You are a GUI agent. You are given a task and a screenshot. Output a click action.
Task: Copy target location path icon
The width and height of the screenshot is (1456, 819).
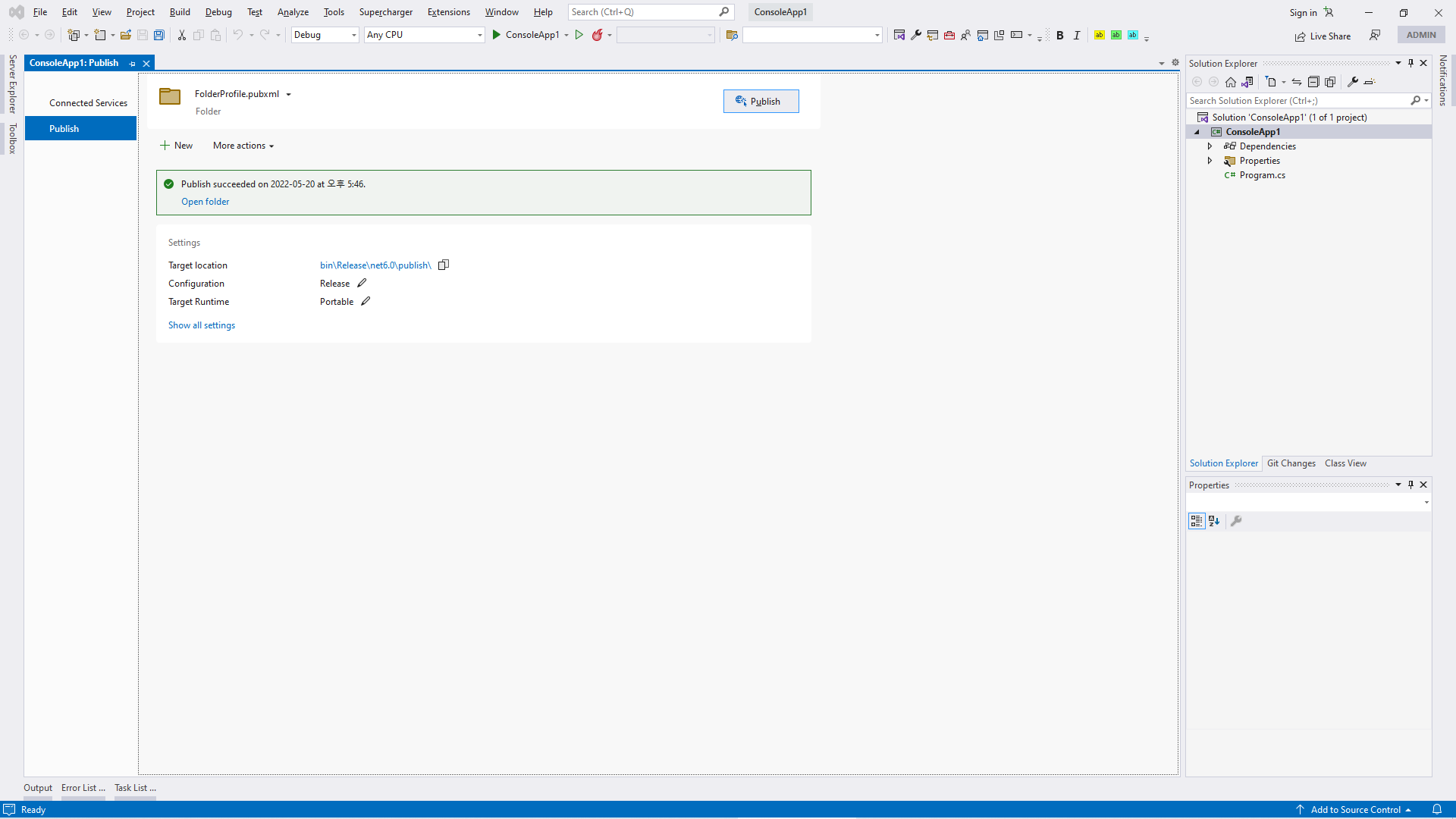pos(444,265)
